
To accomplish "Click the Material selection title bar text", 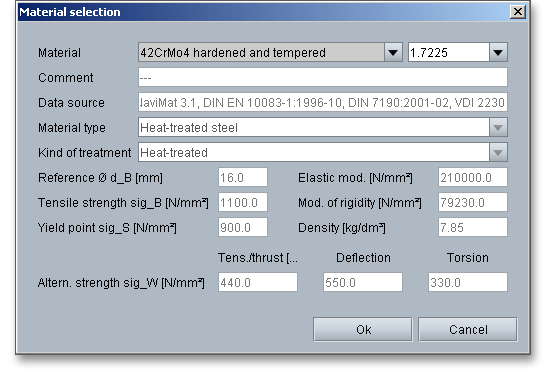I will click(70, 12).
